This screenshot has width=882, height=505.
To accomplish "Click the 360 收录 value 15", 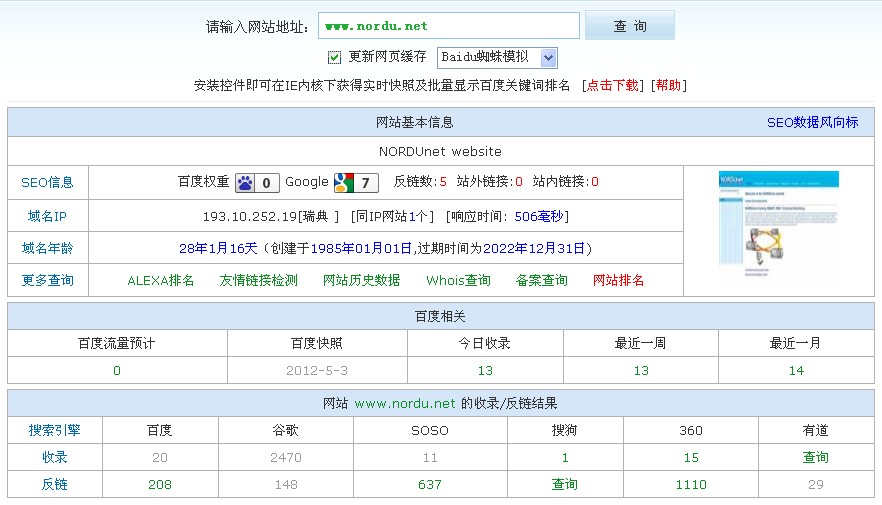I will (691, 458).
